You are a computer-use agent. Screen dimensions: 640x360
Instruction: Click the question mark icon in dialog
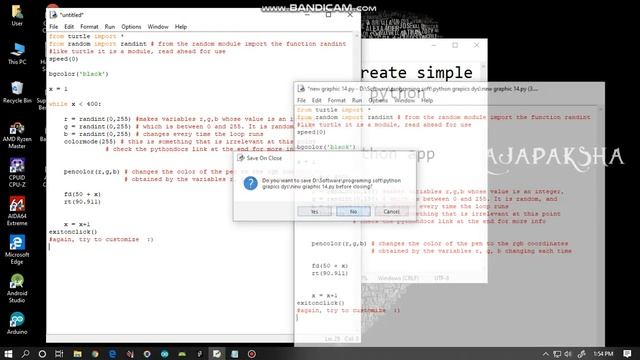click(x=250, y=183)
